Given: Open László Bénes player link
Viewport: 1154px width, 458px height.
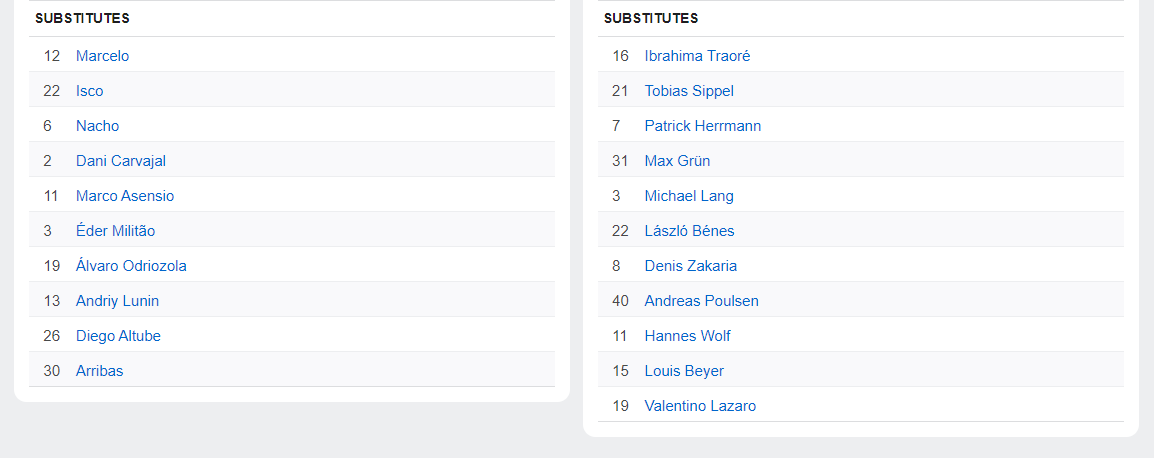Looking at the screenshot, I should click(689, 231).
